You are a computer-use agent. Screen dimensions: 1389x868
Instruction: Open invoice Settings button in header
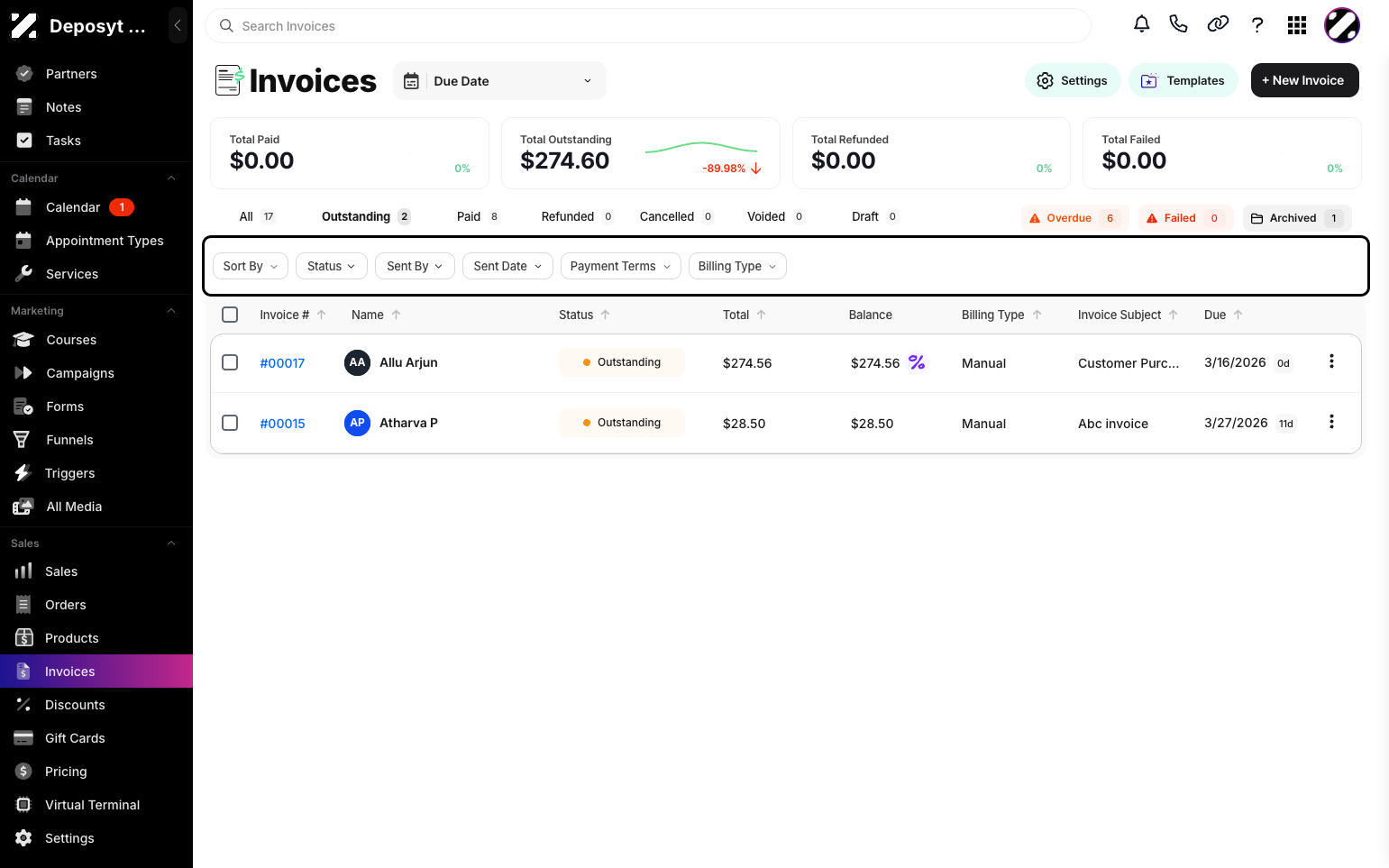click(x=1072, y=80)
